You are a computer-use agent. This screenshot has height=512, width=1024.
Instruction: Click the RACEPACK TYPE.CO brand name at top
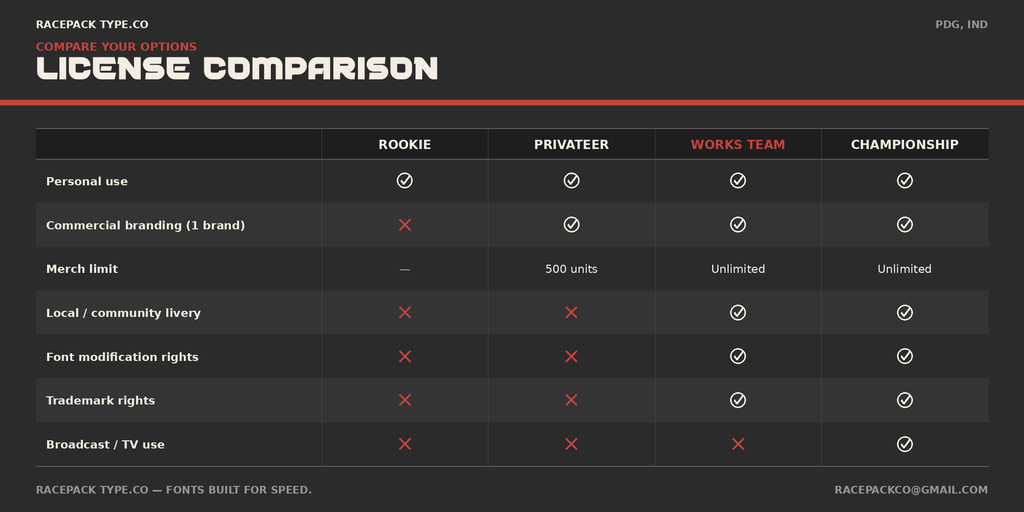[92, 25]
